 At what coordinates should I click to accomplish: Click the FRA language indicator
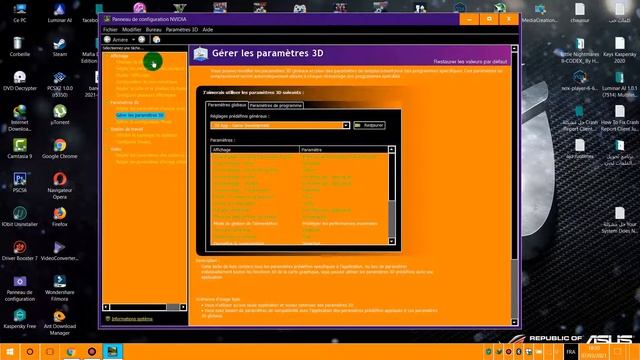[x=571, y=352]
